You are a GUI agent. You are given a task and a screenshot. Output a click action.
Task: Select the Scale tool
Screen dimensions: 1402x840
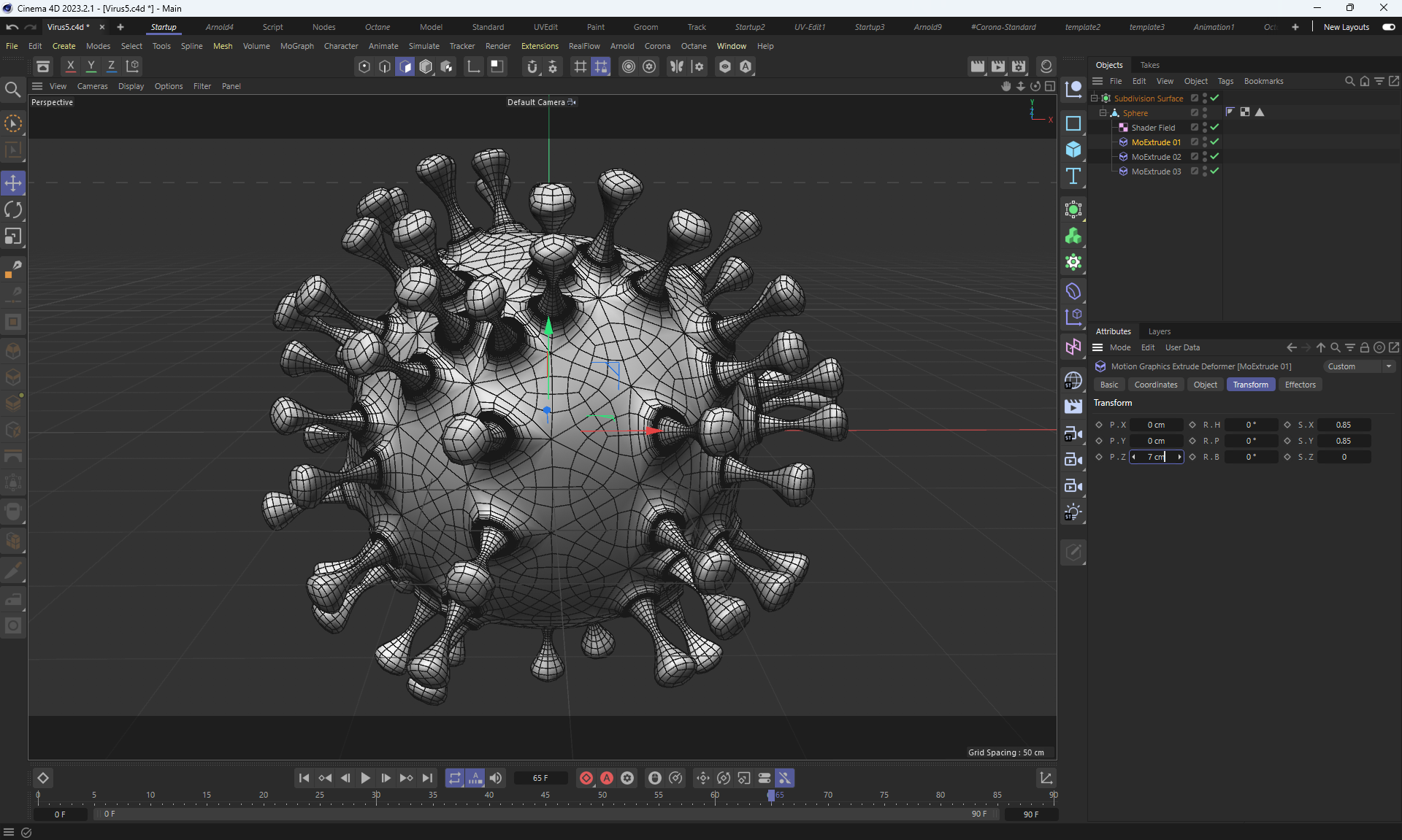[x=13, y=236]
